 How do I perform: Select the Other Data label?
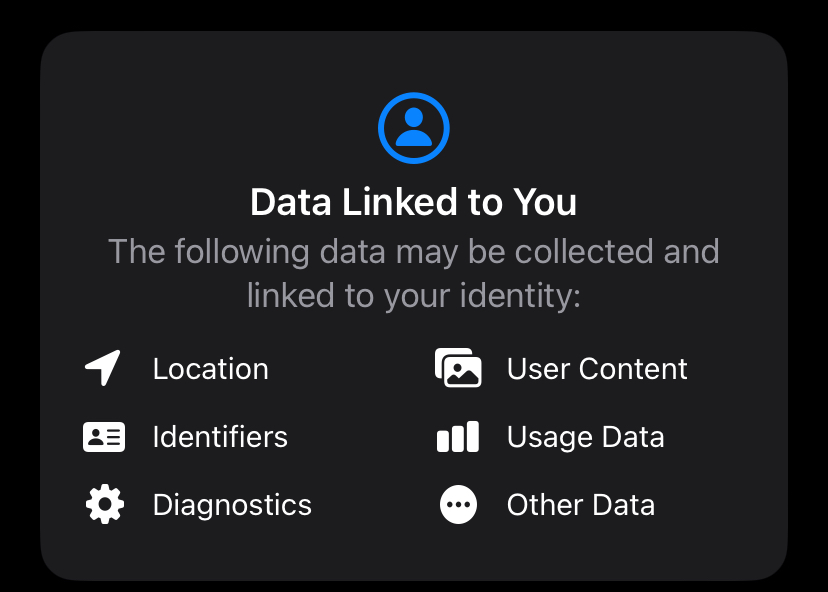(580, 505)
